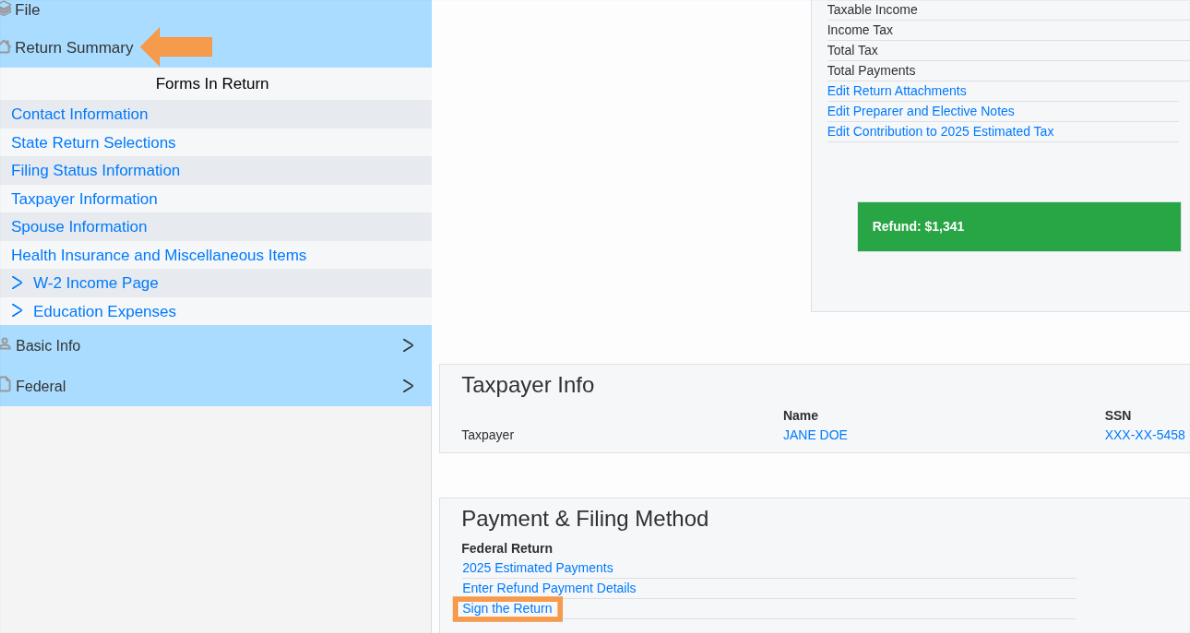
Task: Expand Basic Info using its right chevron
Action: [407, 345]
